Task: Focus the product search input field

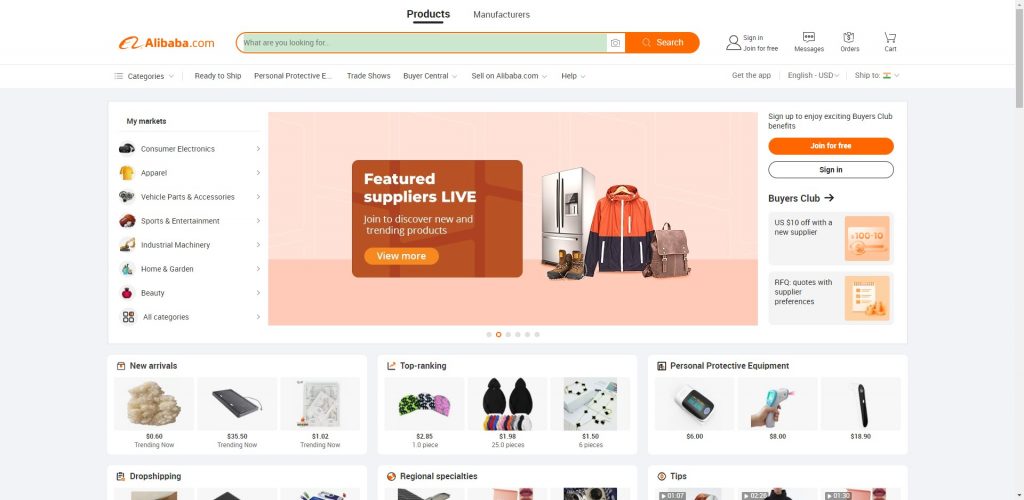Action: click(421, 42)
